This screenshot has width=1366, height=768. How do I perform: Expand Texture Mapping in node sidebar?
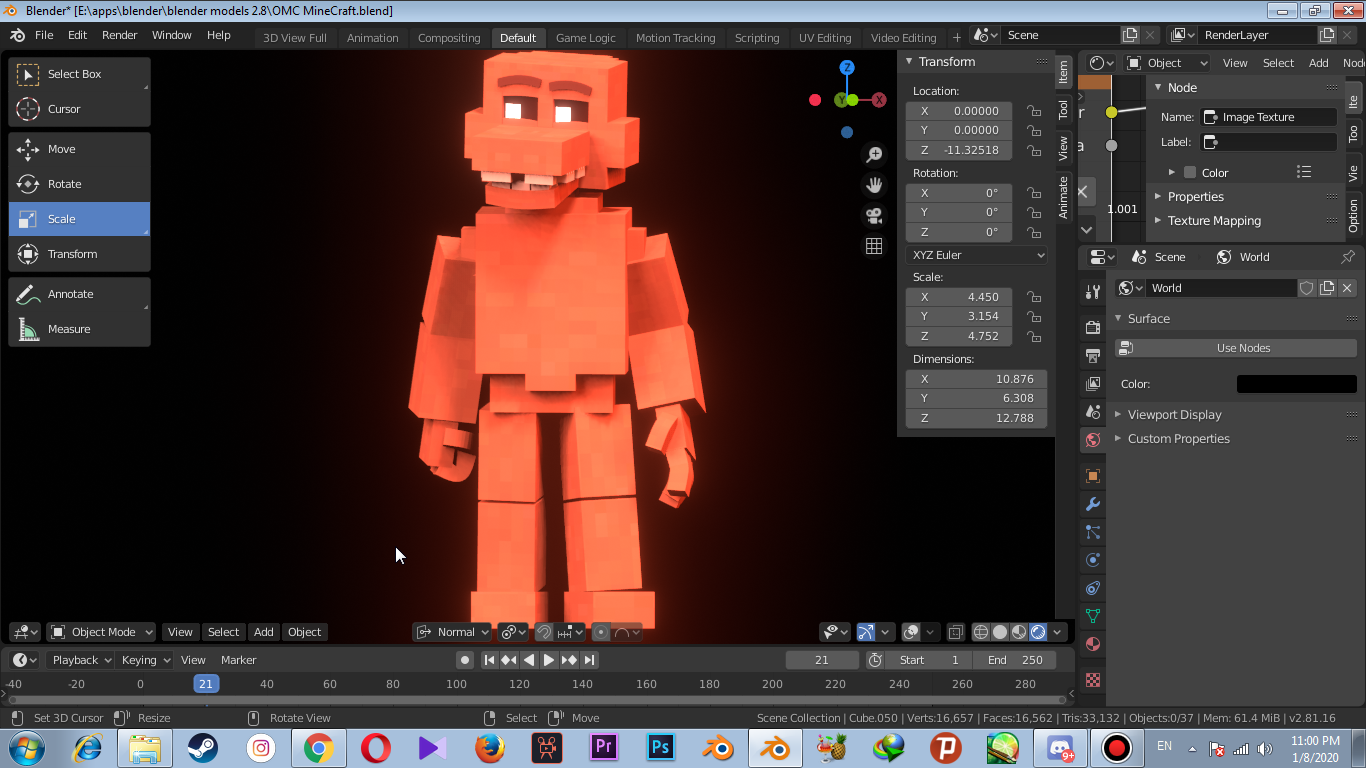click(1214, 221)
